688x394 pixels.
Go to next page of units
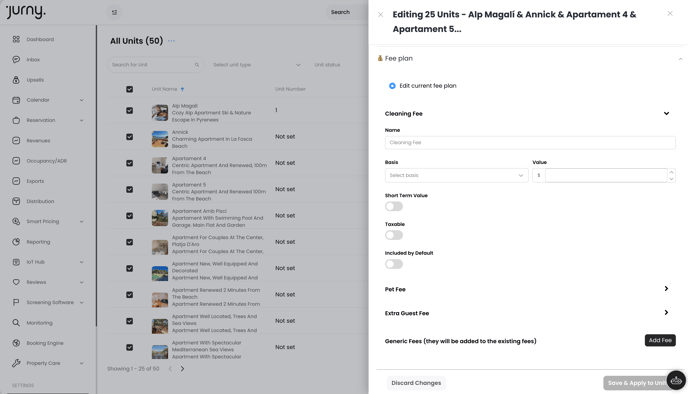click(x=183, y=369)
